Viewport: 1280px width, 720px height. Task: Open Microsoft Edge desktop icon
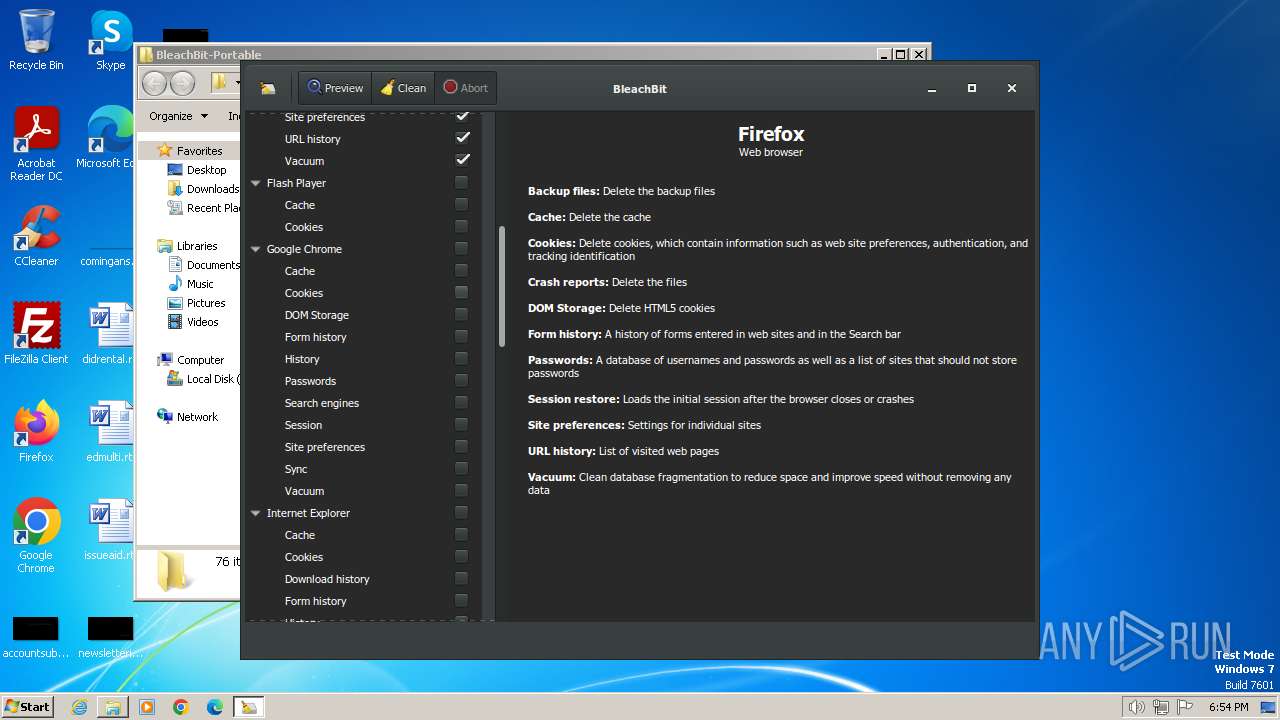pos(110,138)
